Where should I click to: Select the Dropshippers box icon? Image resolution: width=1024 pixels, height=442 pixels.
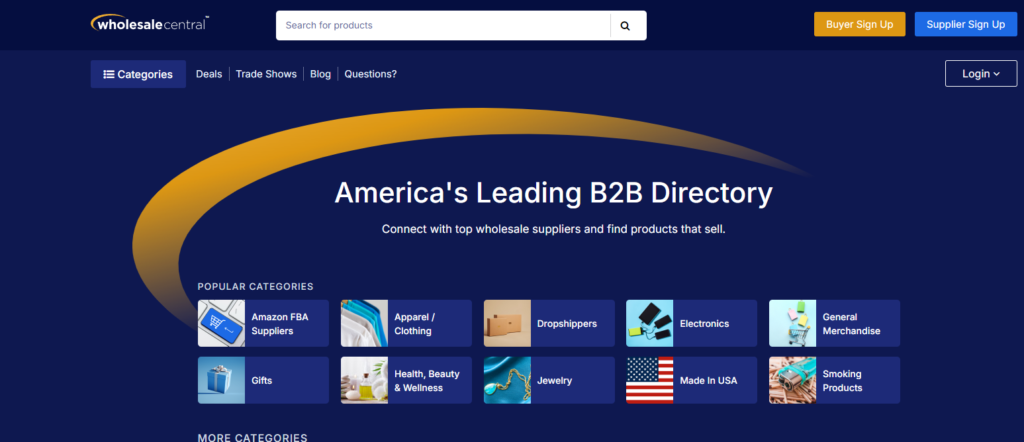[x=507, y=323]
